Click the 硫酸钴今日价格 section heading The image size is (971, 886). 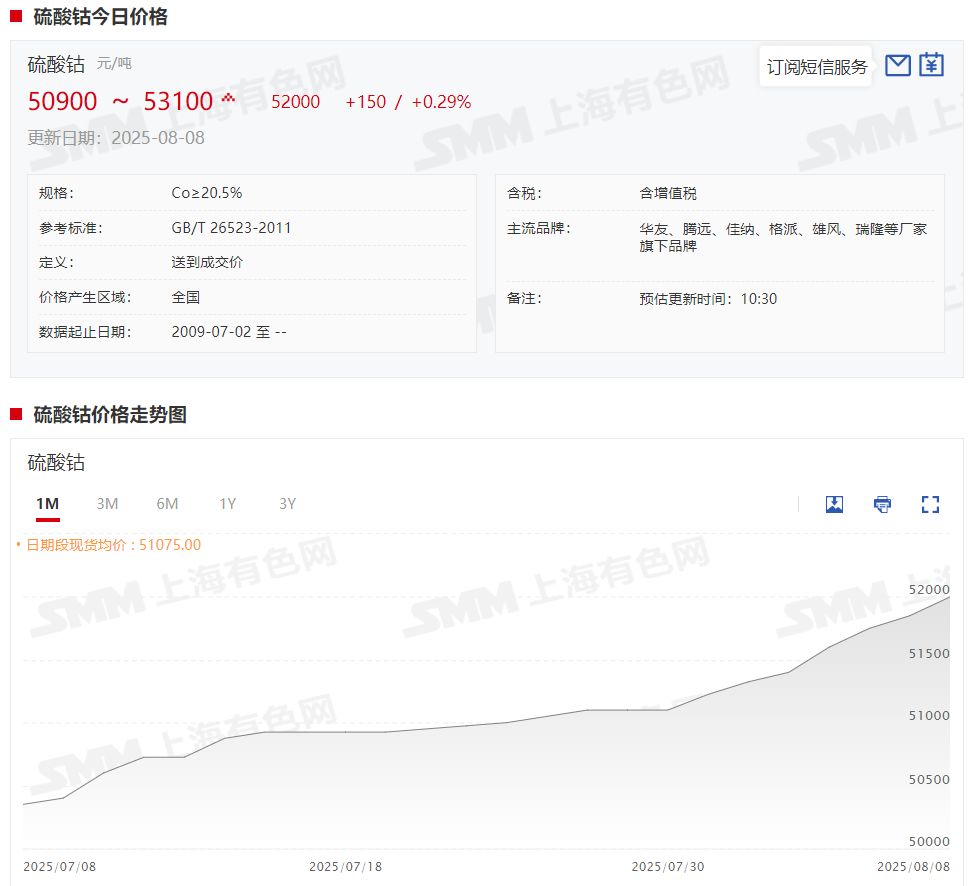[x=100, y=16]
